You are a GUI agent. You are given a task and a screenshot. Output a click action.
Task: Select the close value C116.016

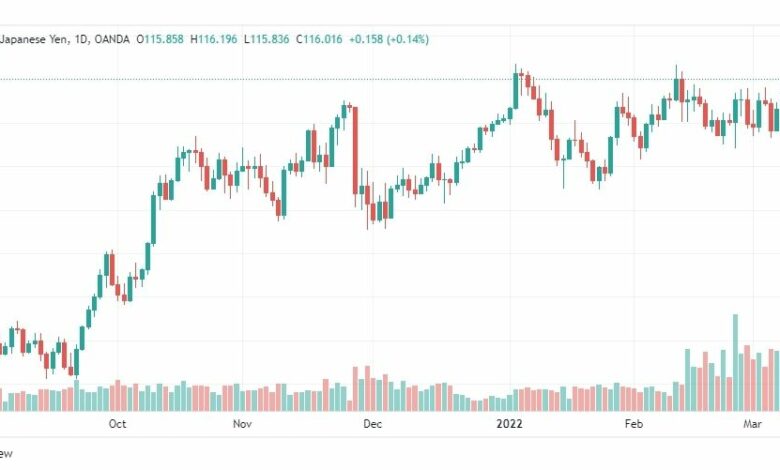[x=319, y=39]
